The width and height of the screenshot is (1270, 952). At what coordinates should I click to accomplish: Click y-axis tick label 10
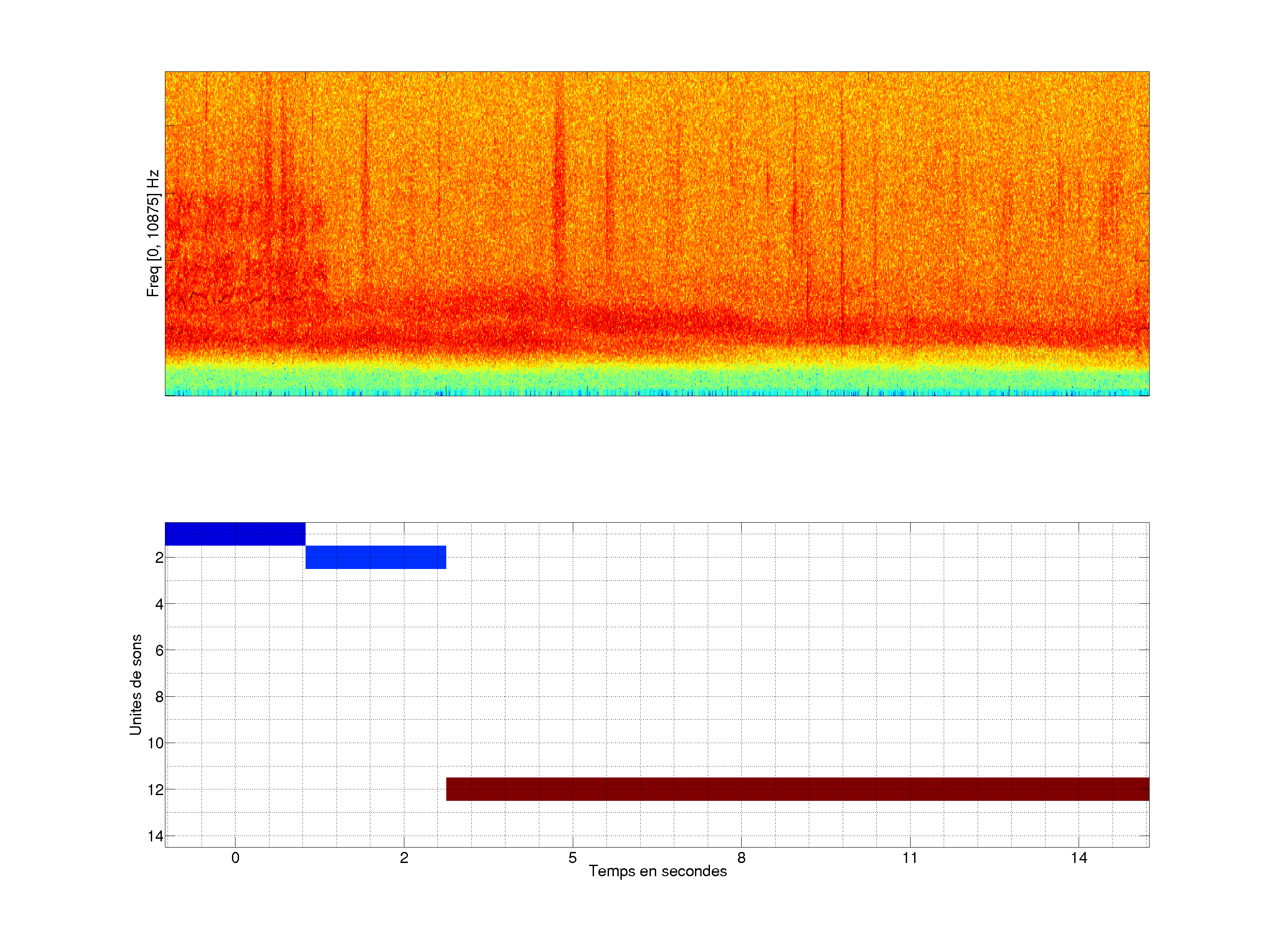pyautogui.click(x=156, y=744)
